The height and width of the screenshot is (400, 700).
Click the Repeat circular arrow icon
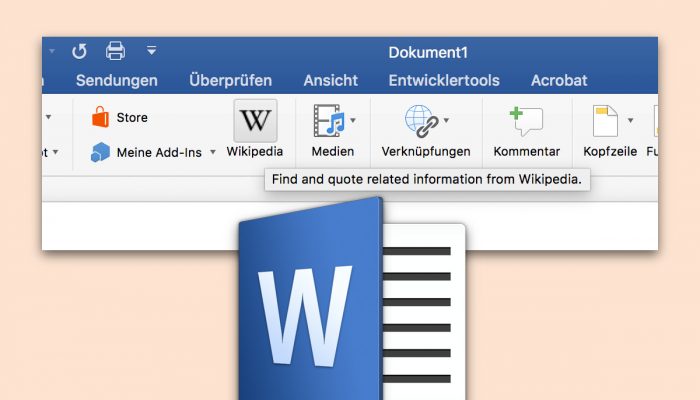pyautogui.click(x=79, y=51)
